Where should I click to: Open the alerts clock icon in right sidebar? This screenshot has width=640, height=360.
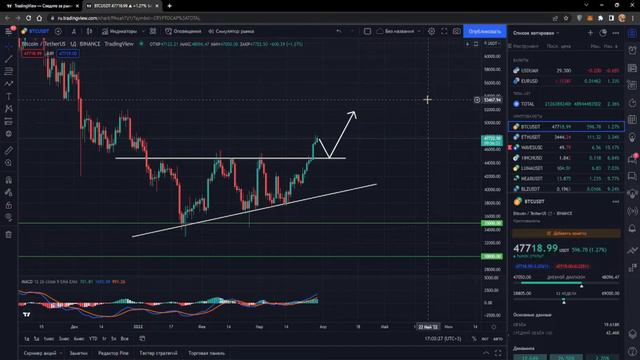(632, 50)
